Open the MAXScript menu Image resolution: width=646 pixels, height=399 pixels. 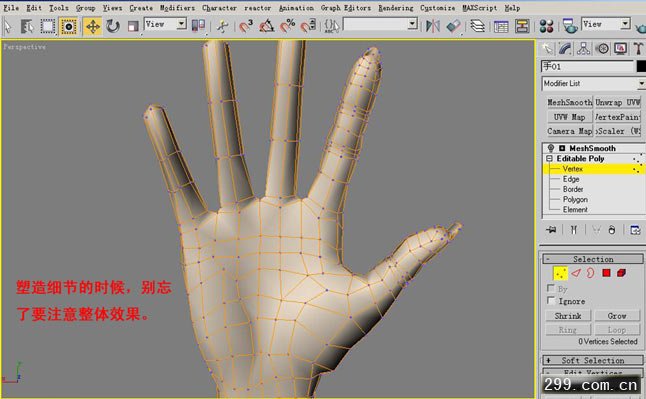point(480,8)
